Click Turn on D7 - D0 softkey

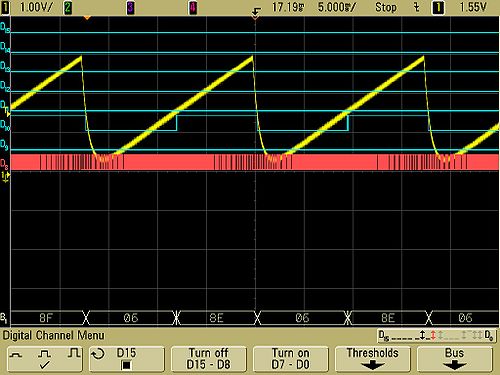pos(291,359)
